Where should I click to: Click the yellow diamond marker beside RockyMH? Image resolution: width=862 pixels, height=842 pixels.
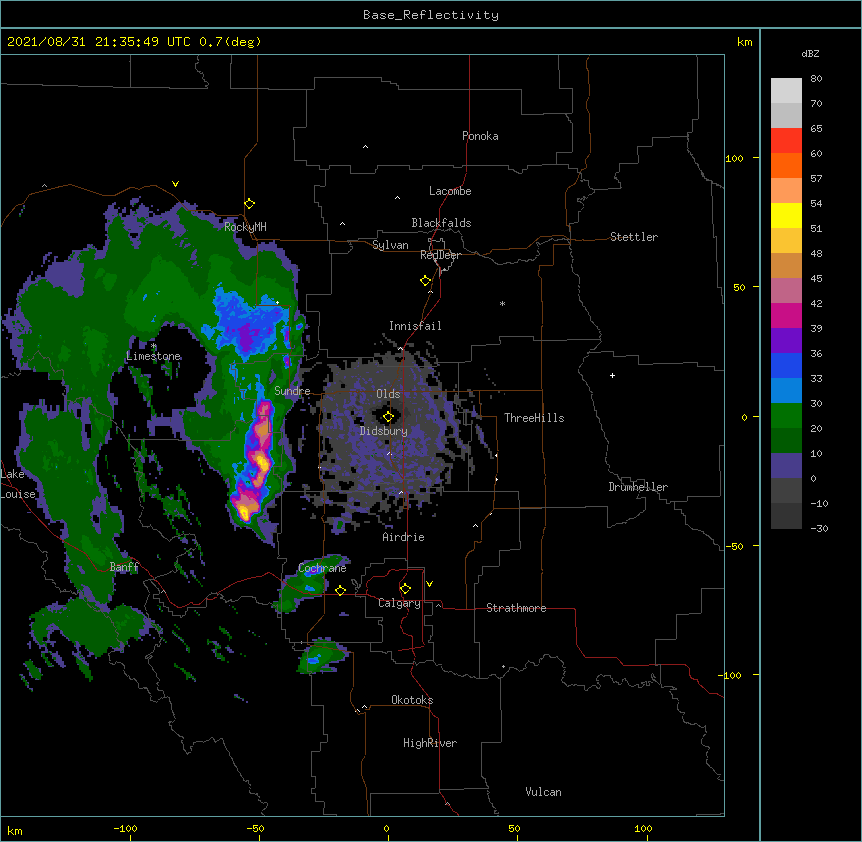[250, 204]
